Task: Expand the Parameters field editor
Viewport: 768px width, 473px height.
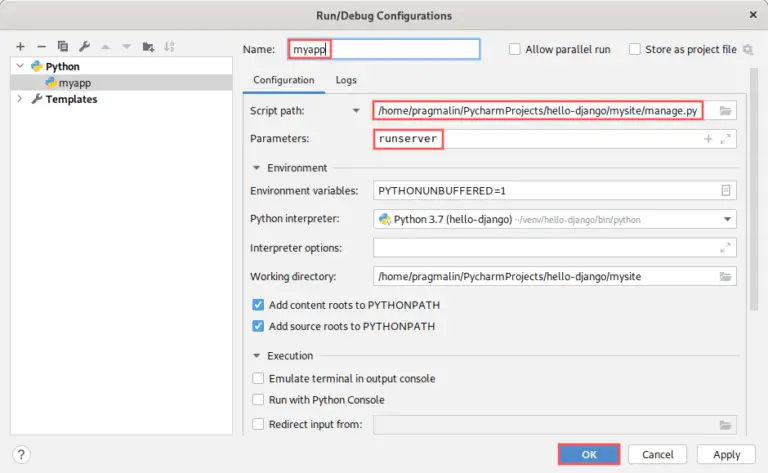Action: [x=725, y=139]
